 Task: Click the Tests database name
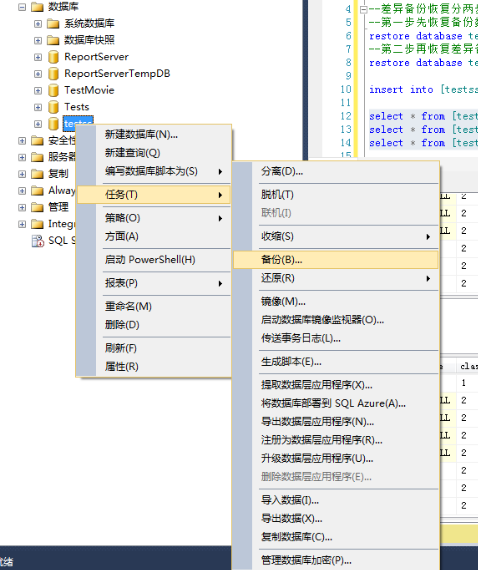point(77,107)
